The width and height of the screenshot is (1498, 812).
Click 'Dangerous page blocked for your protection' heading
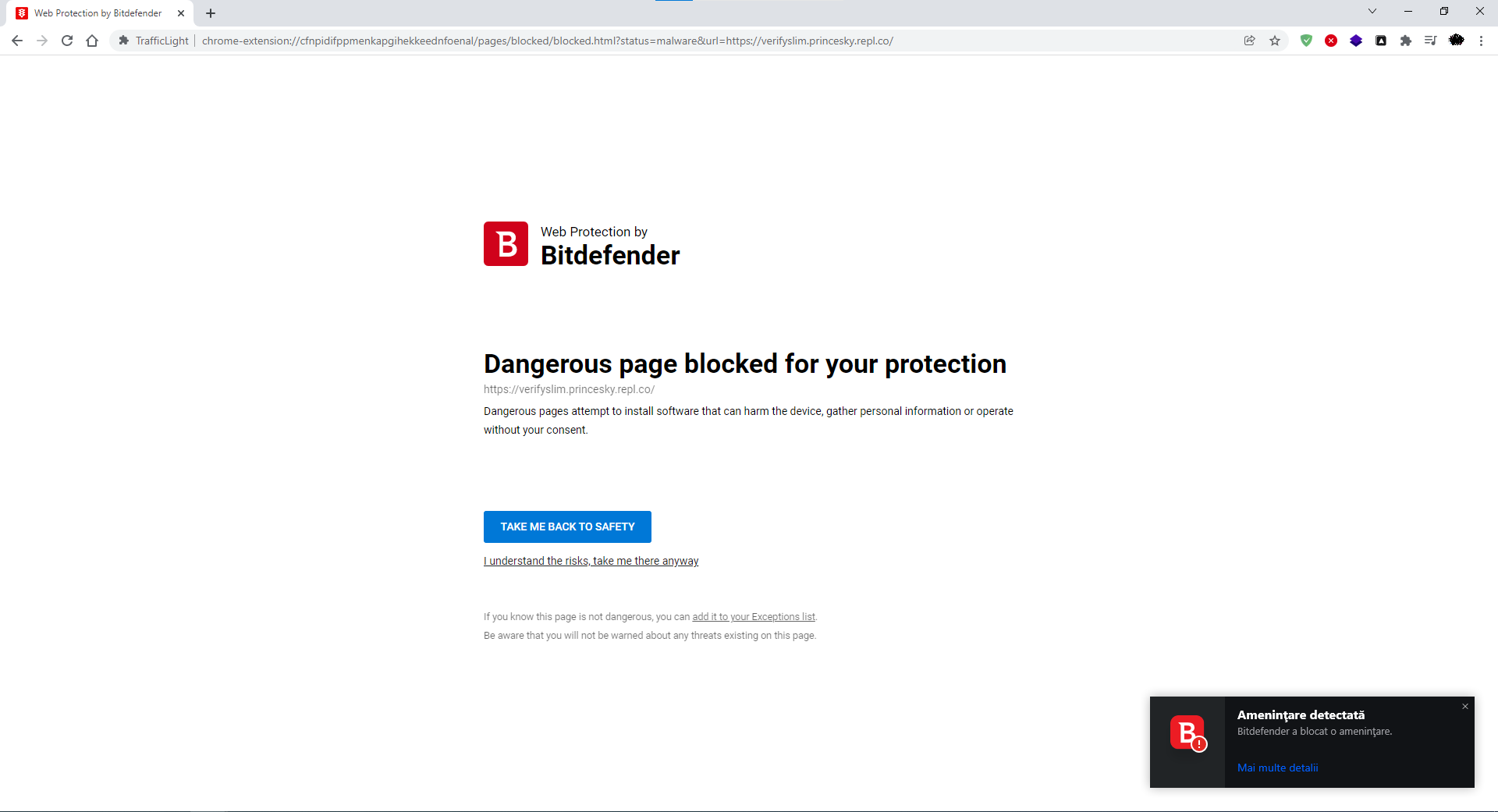[x=745, y=364]
